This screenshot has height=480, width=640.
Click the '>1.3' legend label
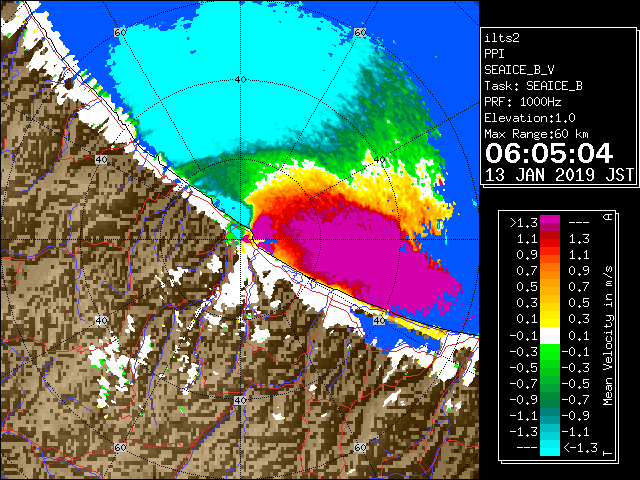pos(523,223)
